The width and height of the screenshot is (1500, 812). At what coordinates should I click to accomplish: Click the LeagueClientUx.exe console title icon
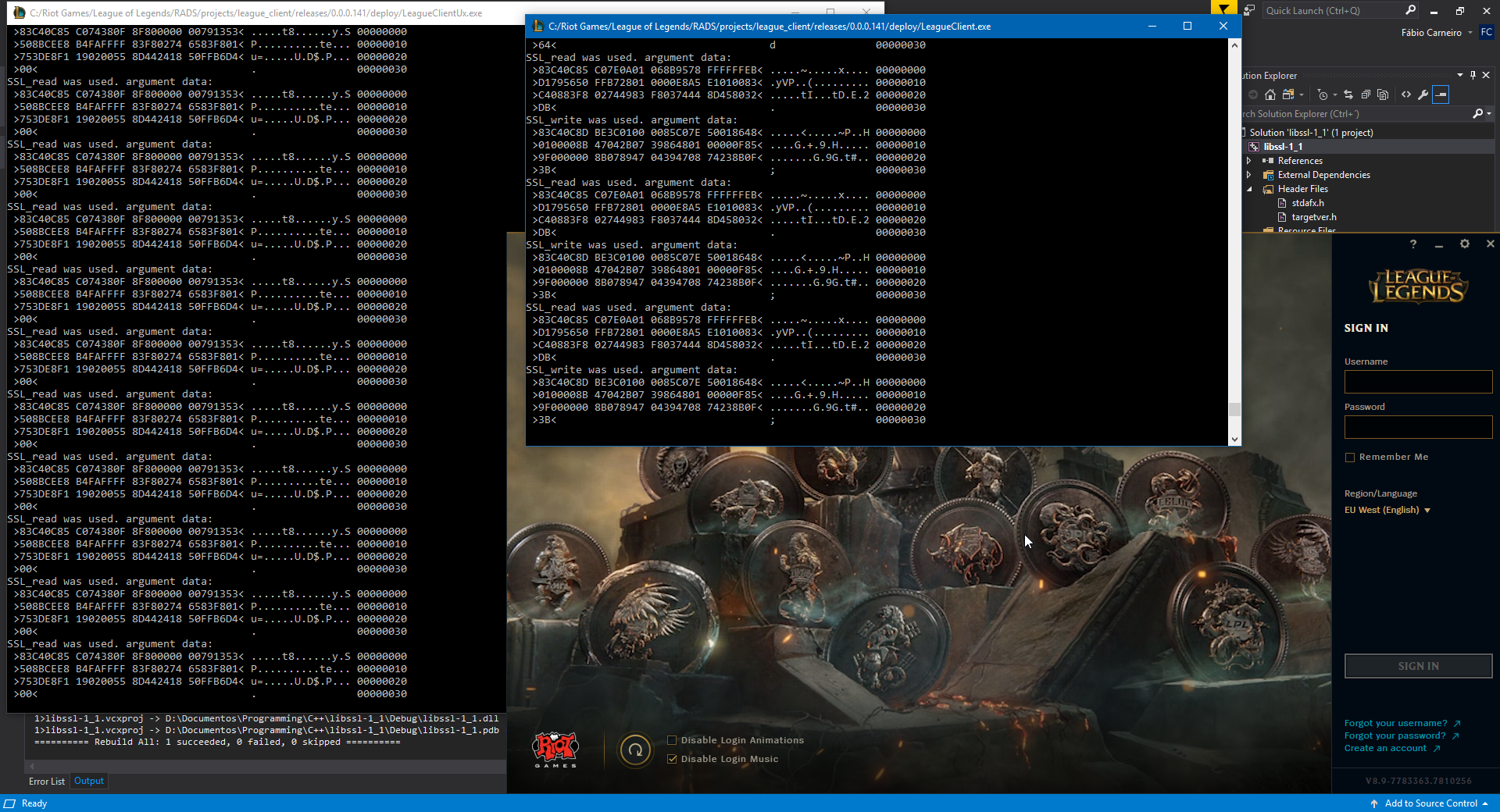coord(19,12)
